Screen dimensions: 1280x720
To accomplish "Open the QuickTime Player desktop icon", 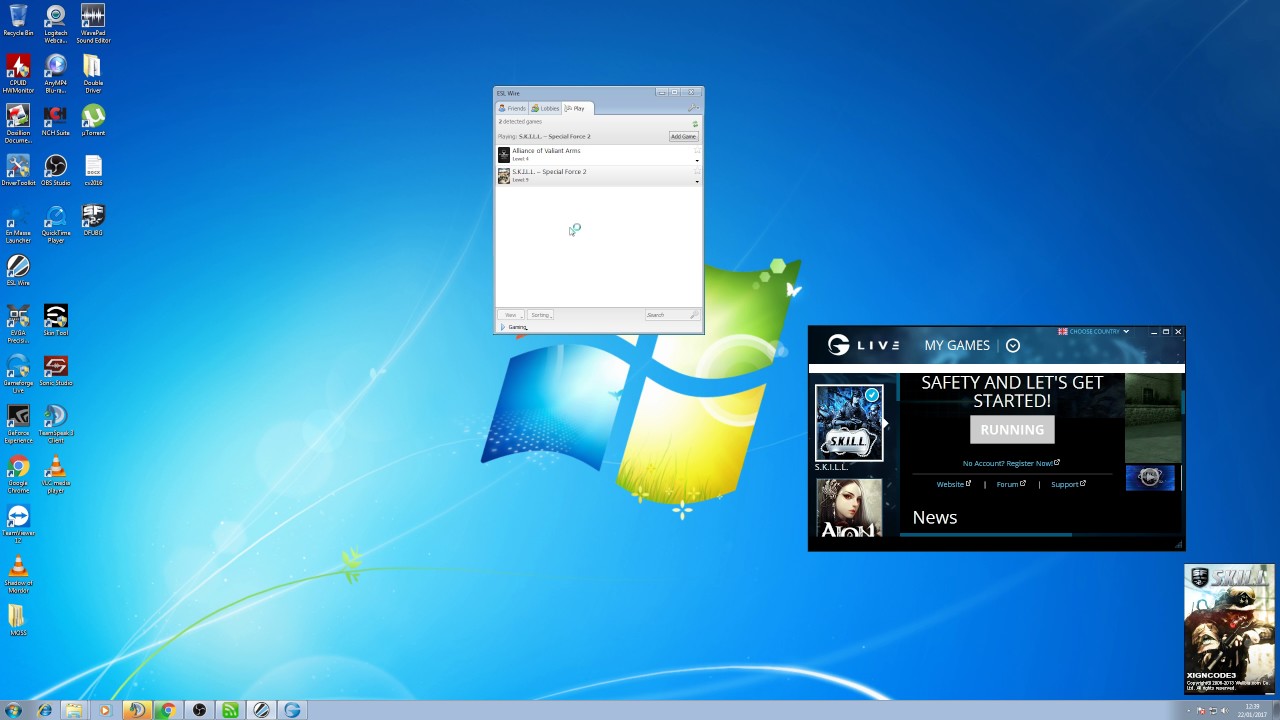I will [x=56, y=224].
